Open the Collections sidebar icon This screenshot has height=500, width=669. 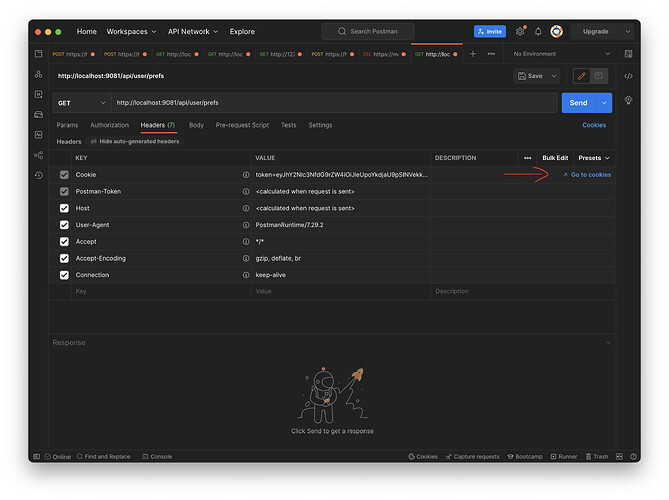point(38,54)
